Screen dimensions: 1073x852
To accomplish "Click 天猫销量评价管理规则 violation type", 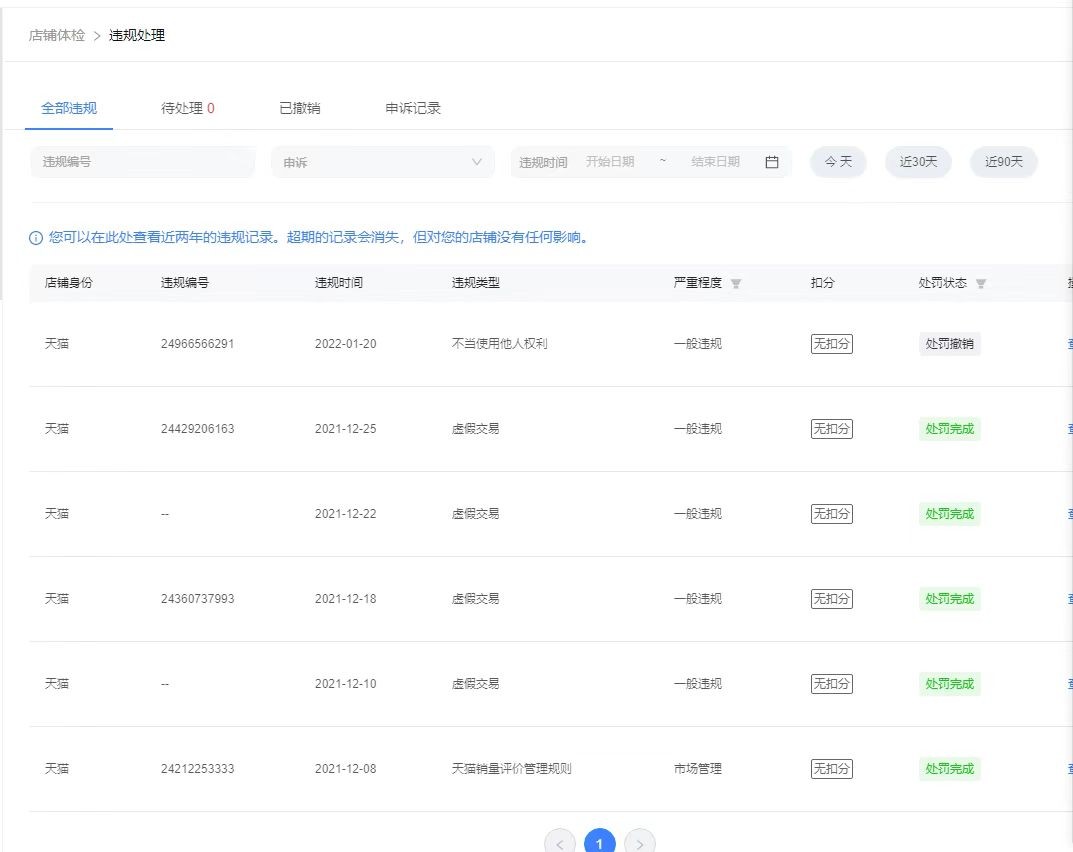I will 511,769.
